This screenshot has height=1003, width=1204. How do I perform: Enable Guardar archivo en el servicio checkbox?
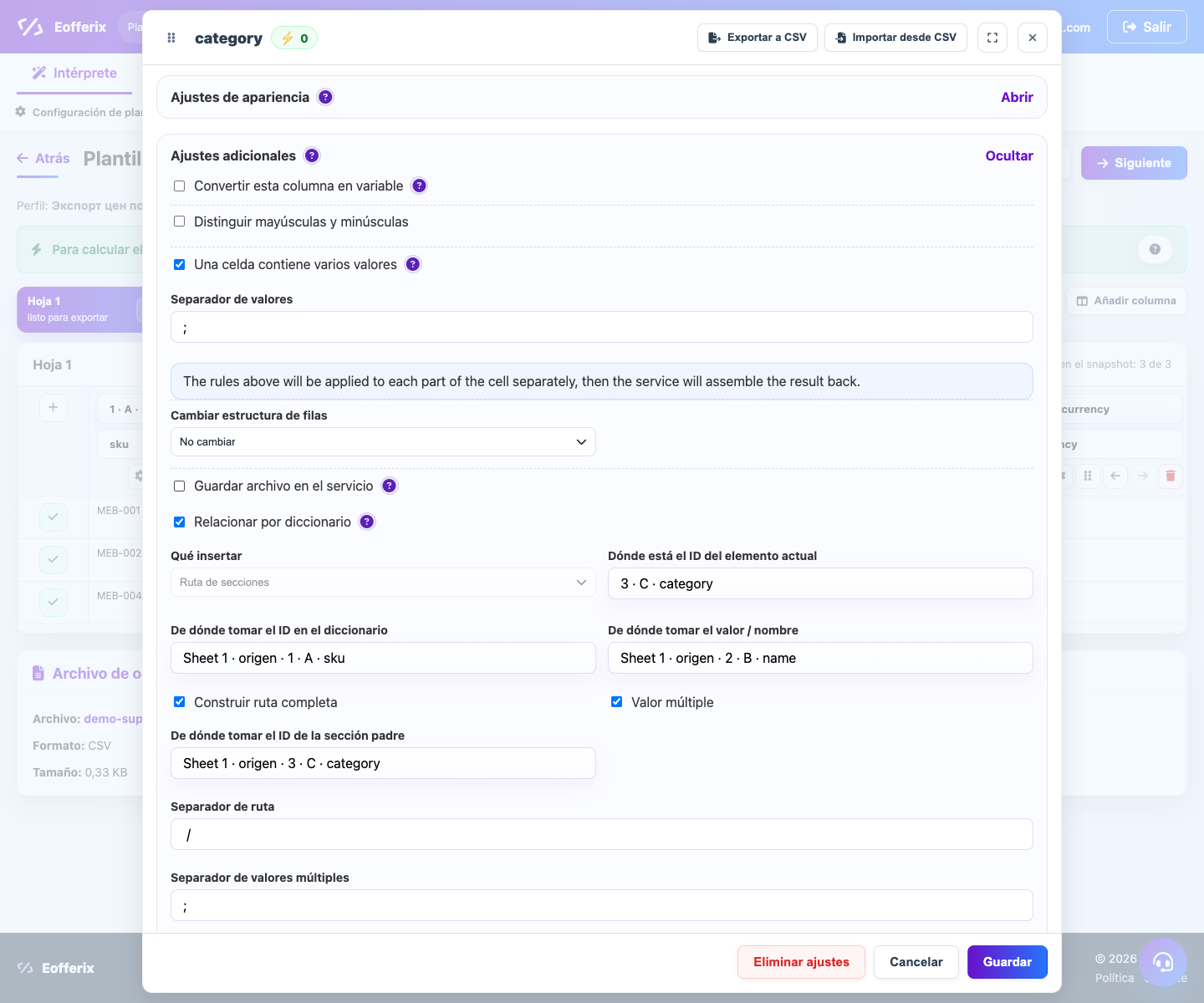pos(179,486)
